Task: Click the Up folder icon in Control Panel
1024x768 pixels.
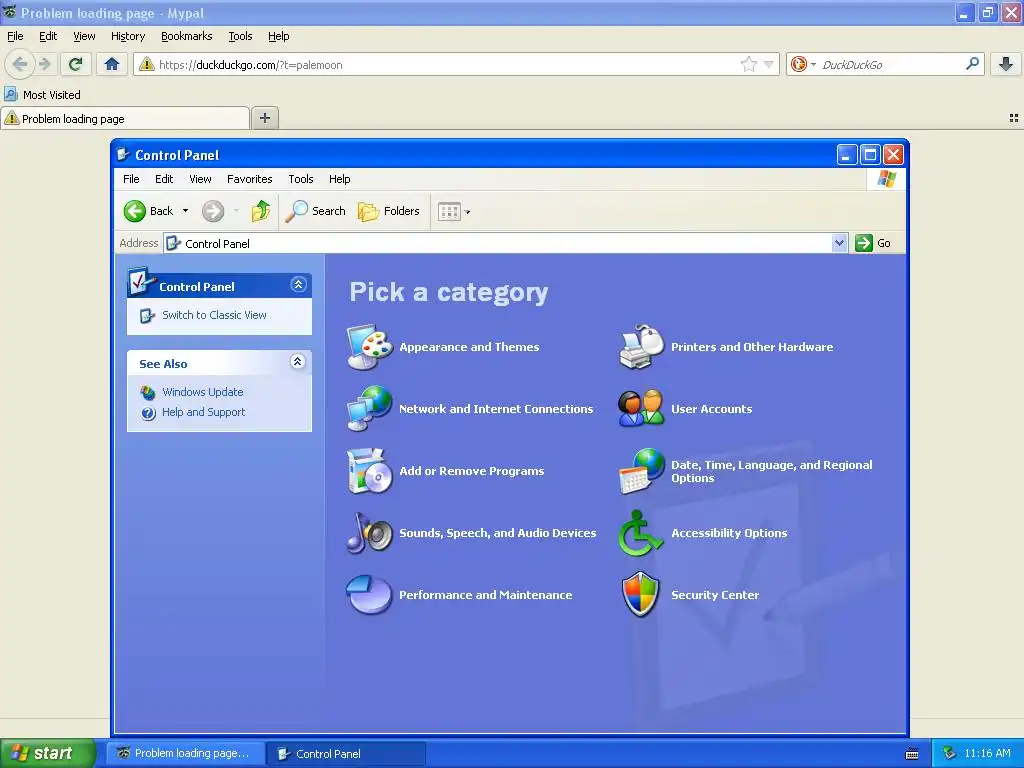Action: [x=261, y=211]
